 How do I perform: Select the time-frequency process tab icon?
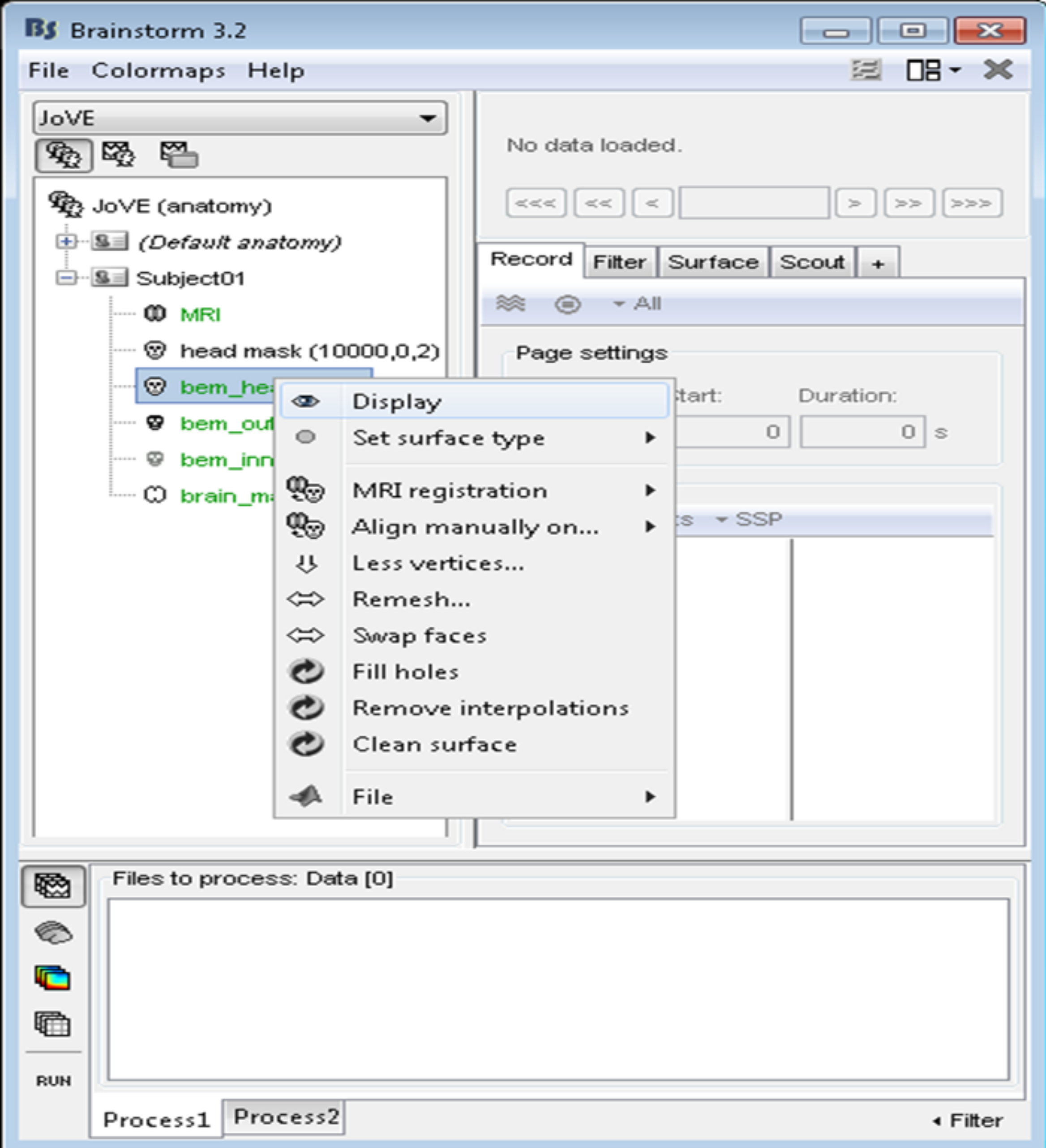coord(53,978)
